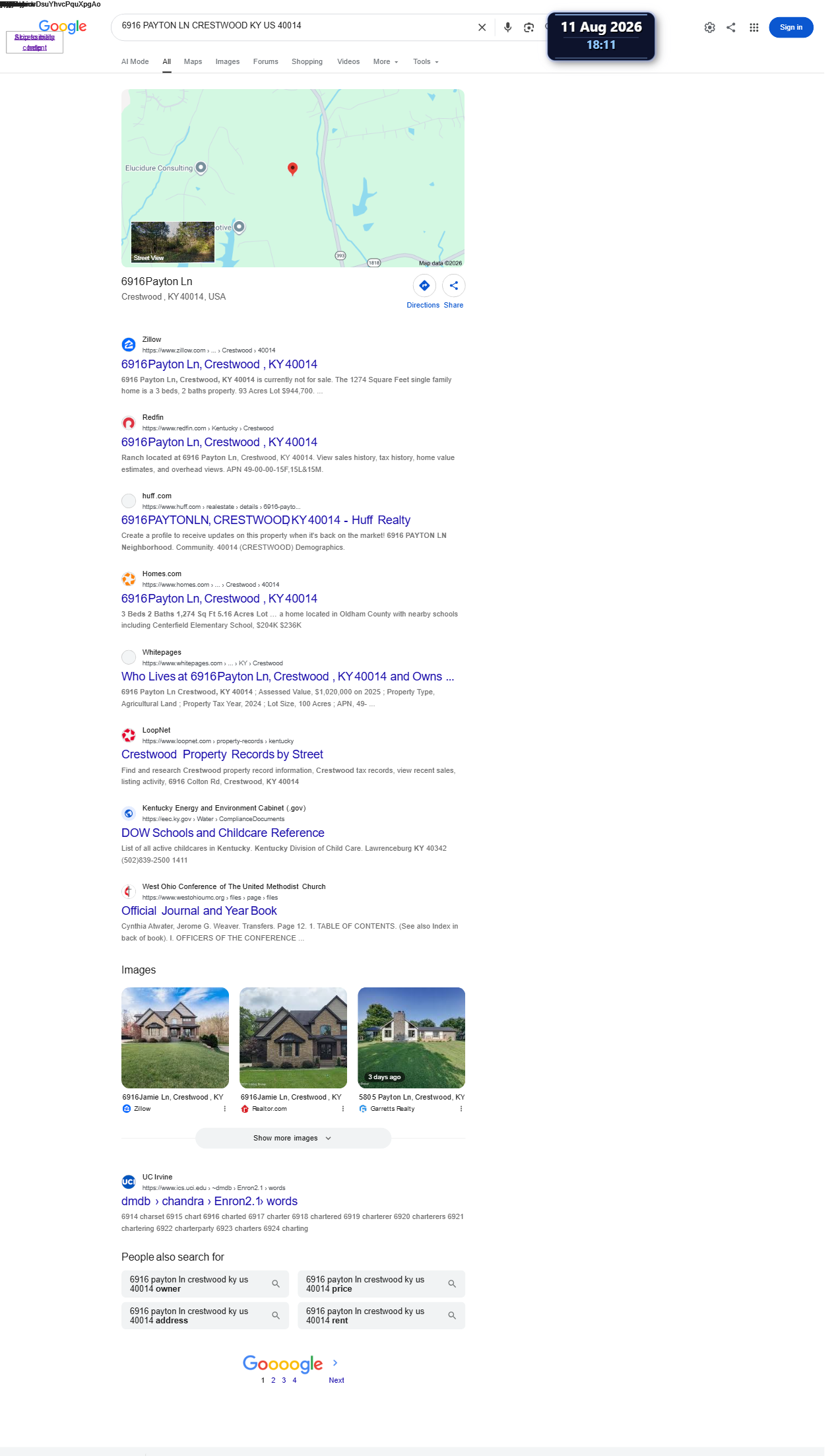This screenshot has height=1456, width=834.
Task: Click the West Ohio Conference favicon
Action: (x=129, y=892)
